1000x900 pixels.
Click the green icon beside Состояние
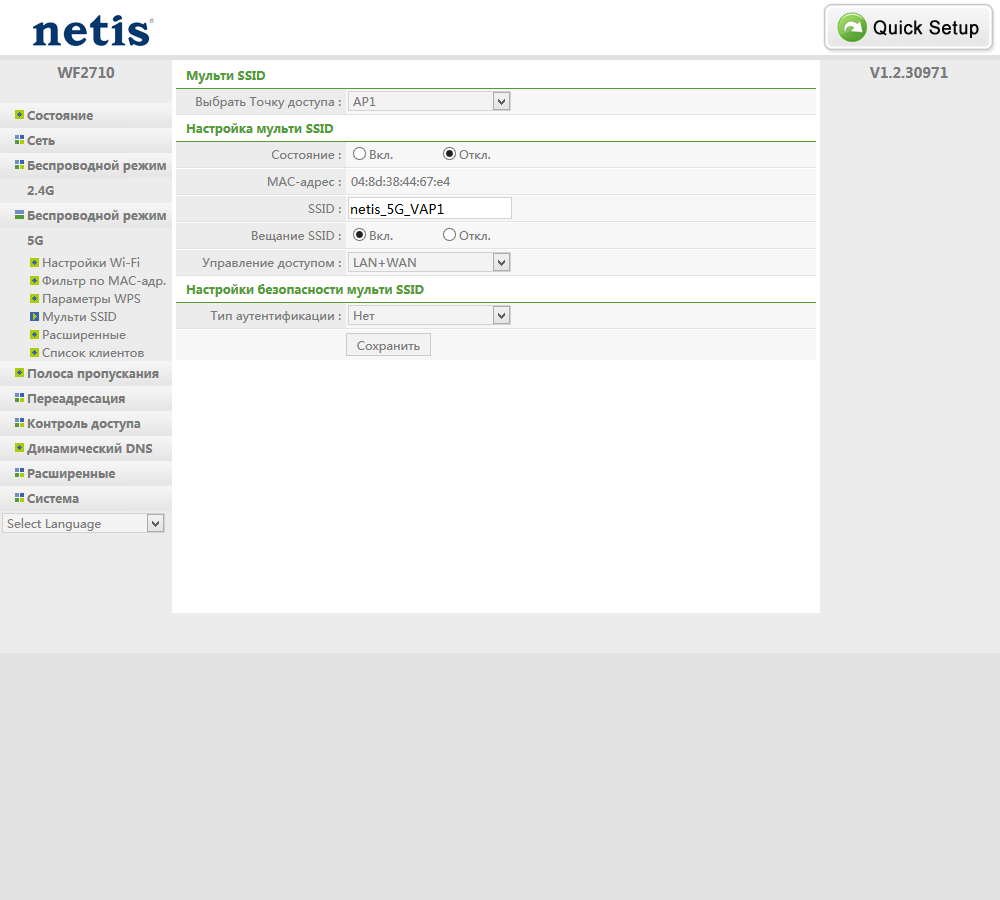pos(19,115)
